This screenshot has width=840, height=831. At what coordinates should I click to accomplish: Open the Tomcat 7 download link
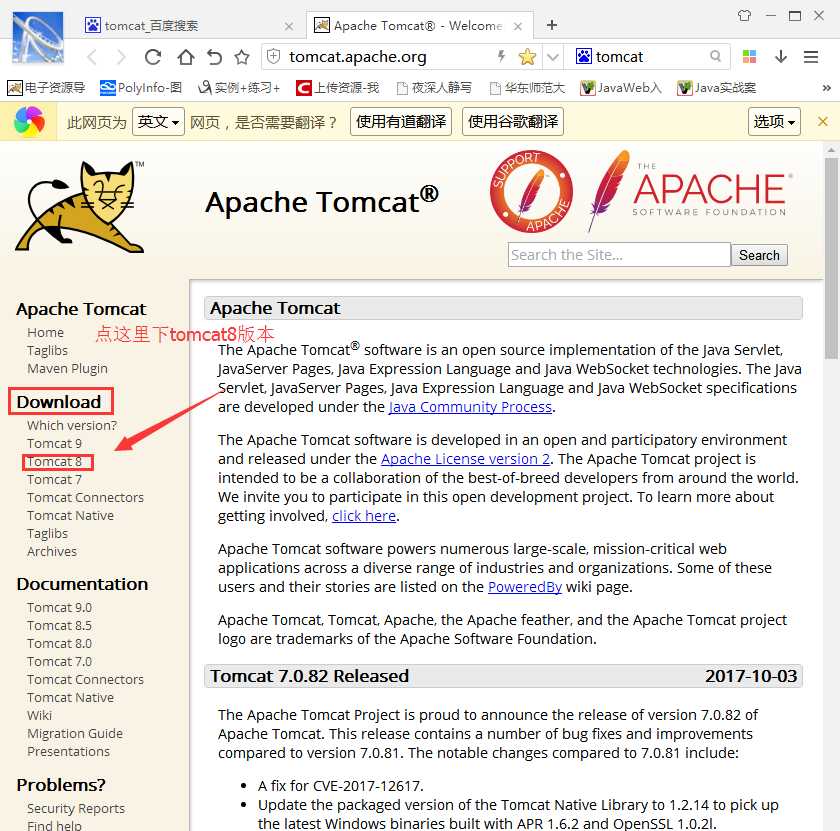[55, 480]
